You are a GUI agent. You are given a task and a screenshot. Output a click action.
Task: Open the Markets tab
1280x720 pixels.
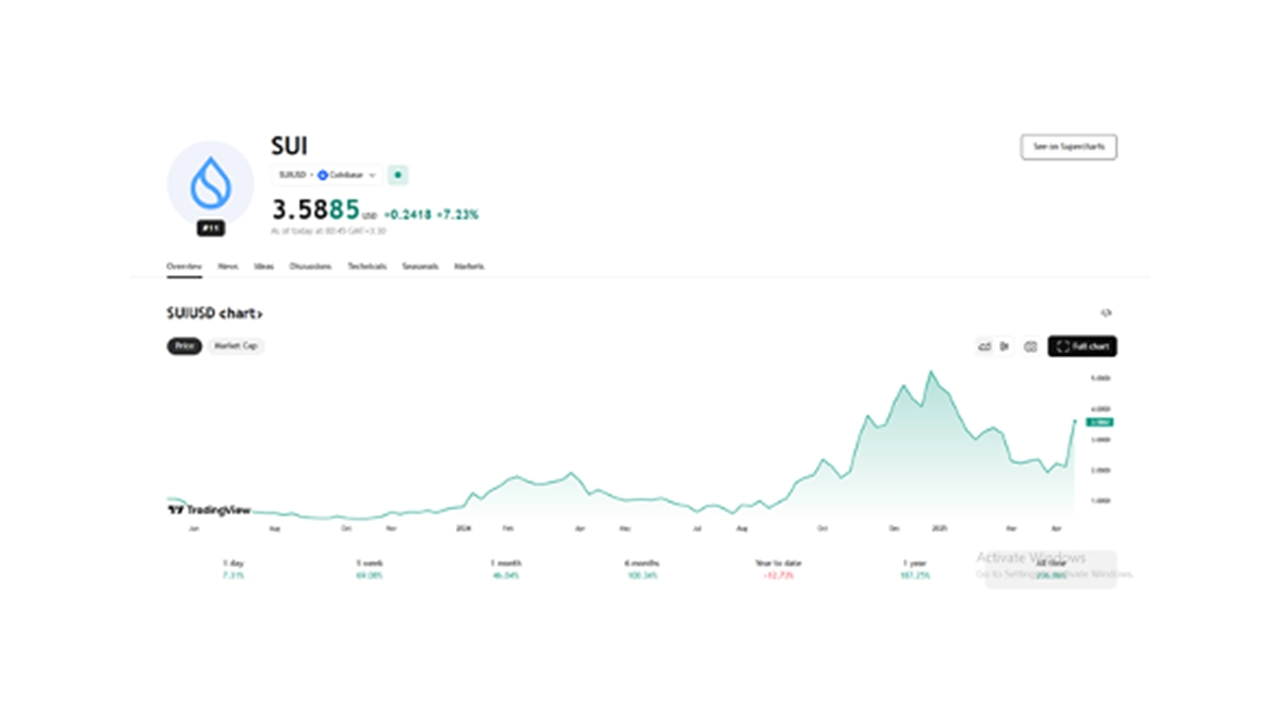point(469,267)
